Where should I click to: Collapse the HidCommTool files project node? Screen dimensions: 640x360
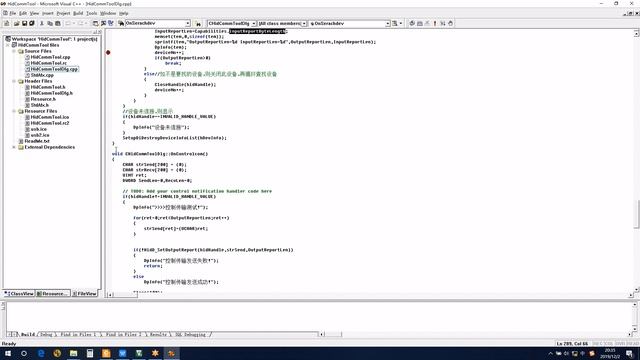pos(8,45)
